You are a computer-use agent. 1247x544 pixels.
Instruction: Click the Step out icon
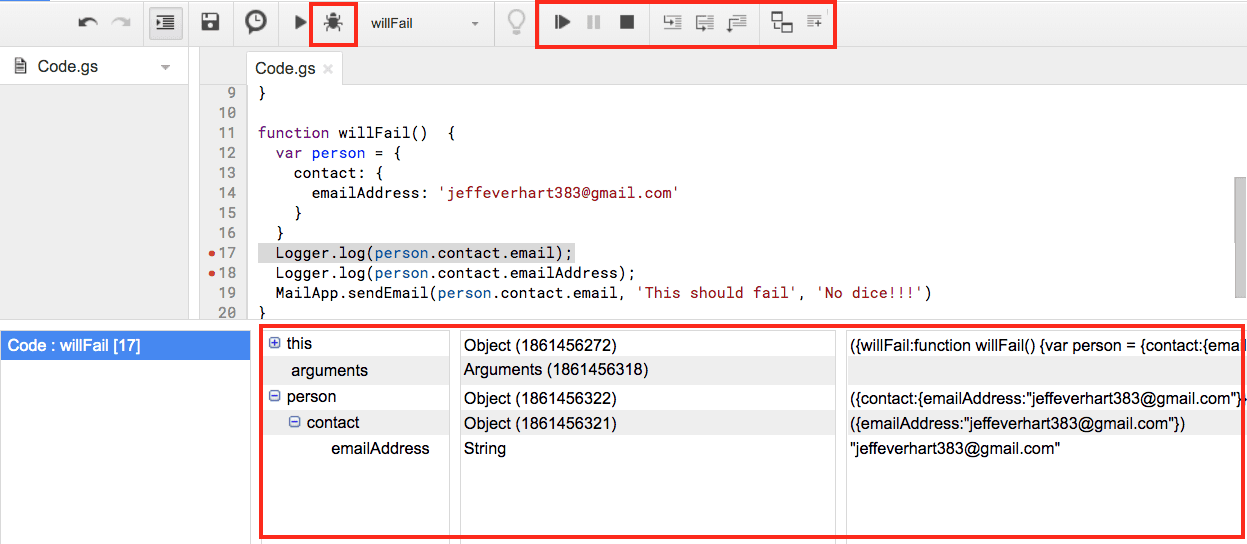737,21
